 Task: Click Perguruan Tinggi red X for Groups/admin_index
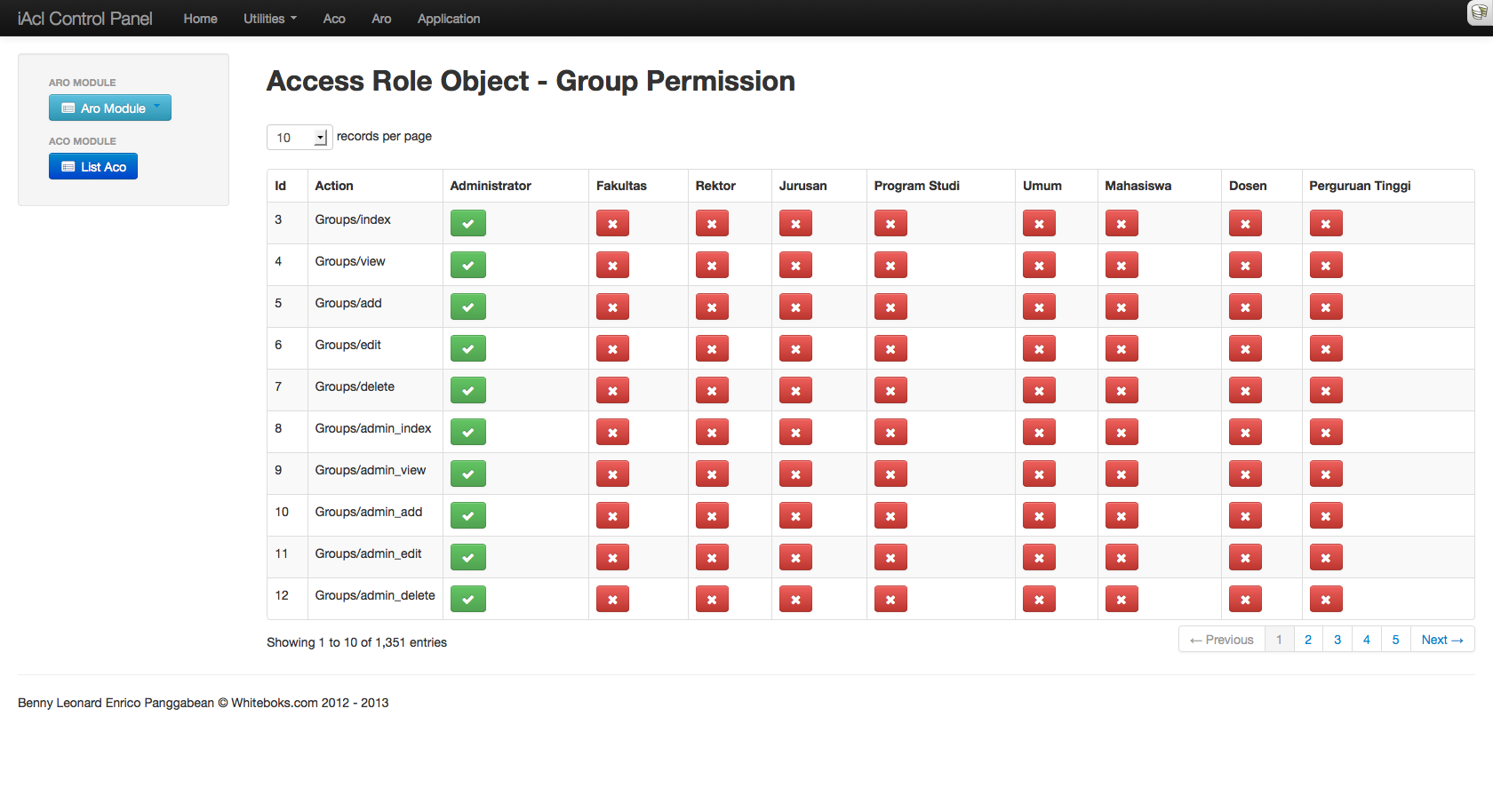pos(1326,432)
